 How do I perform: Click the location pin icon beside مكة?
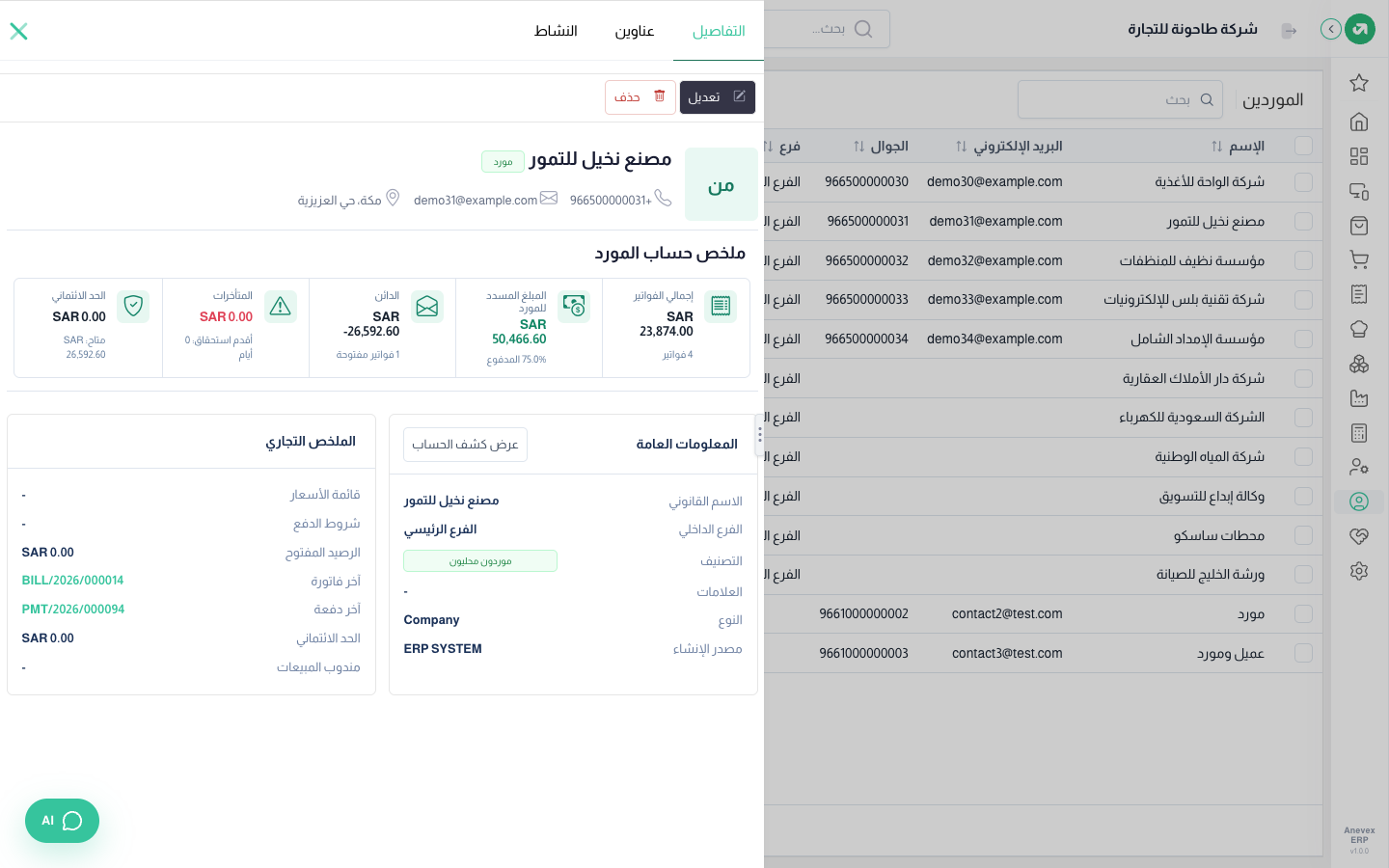[x=393, y=198]
